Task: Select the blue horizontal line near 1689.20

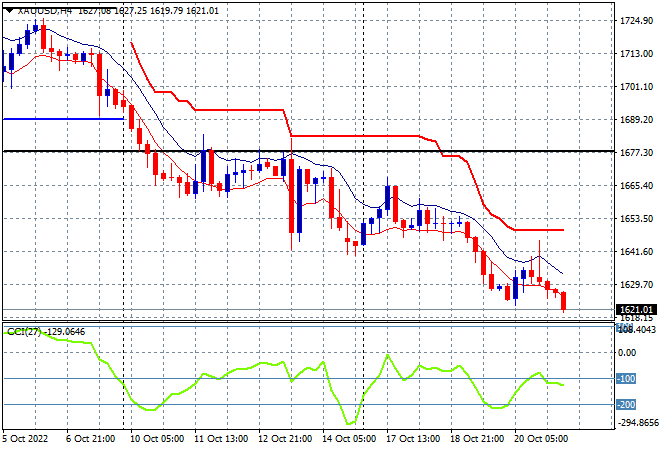Action: pos(64,119)
